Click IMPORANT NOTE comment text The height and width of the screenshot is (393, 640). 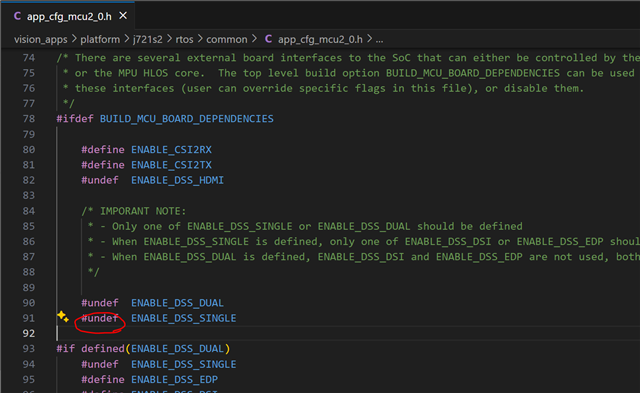tap(143, 211)
